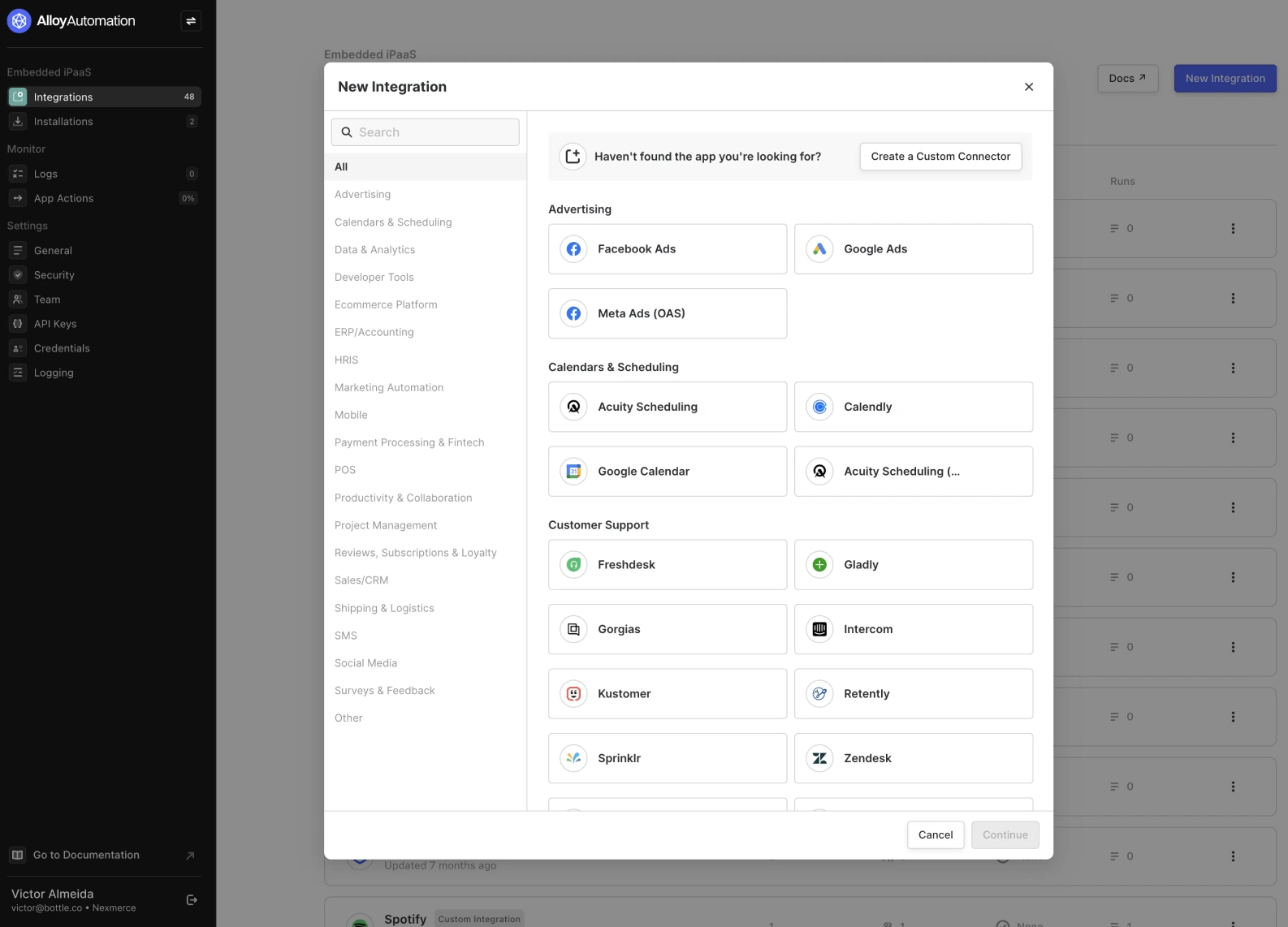This screenshot has width=1288, height=927.
Task: Click the Zendesk logo icon
Action: [819, 758]
